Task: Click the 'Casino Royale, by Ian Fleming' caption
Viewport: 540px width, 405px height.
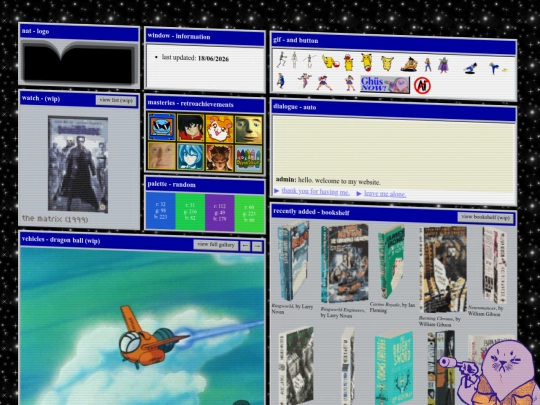Action: coord(392,307)
